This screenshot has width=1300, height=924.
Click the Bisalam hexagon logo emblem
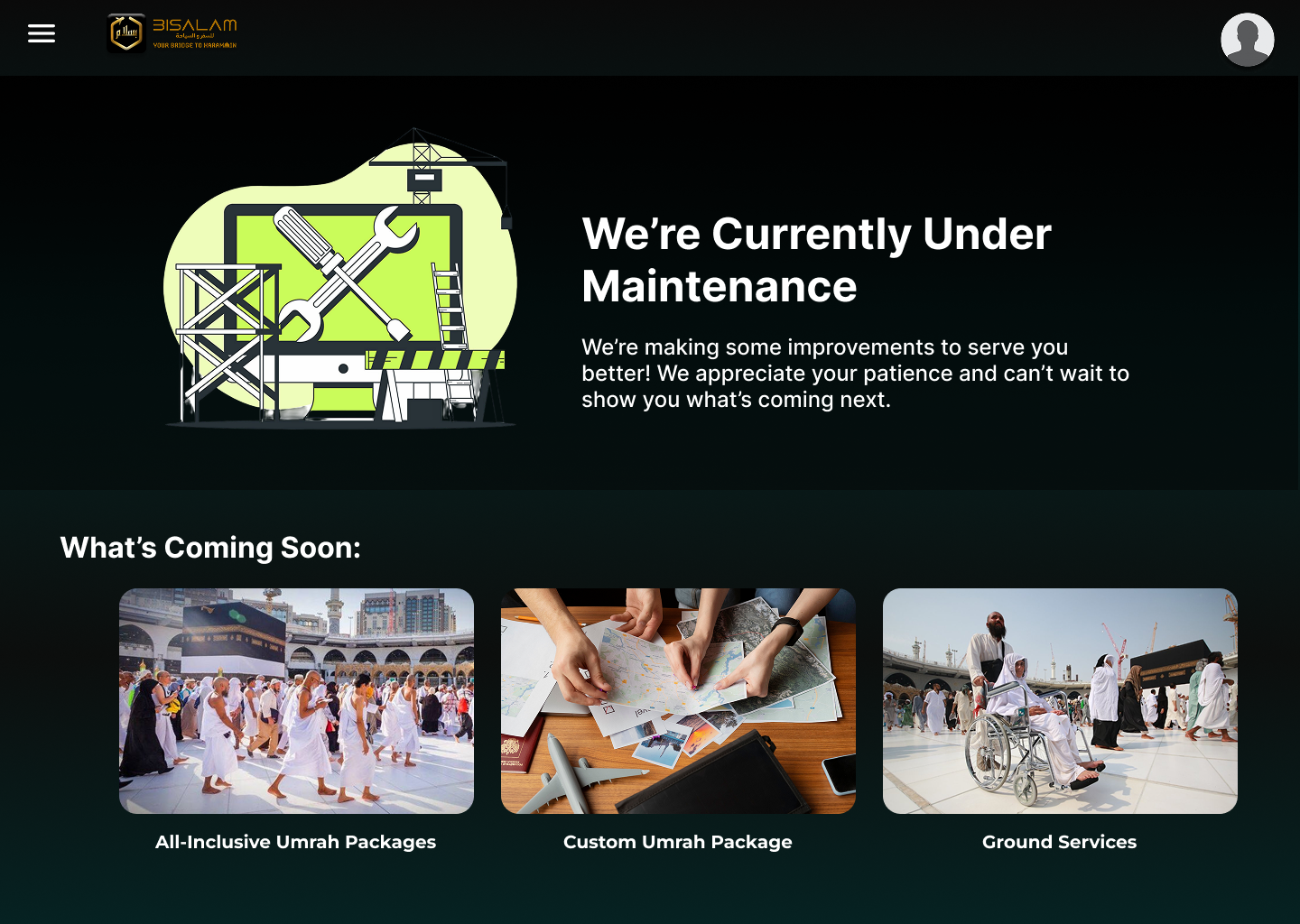click(x=126, y=33)
